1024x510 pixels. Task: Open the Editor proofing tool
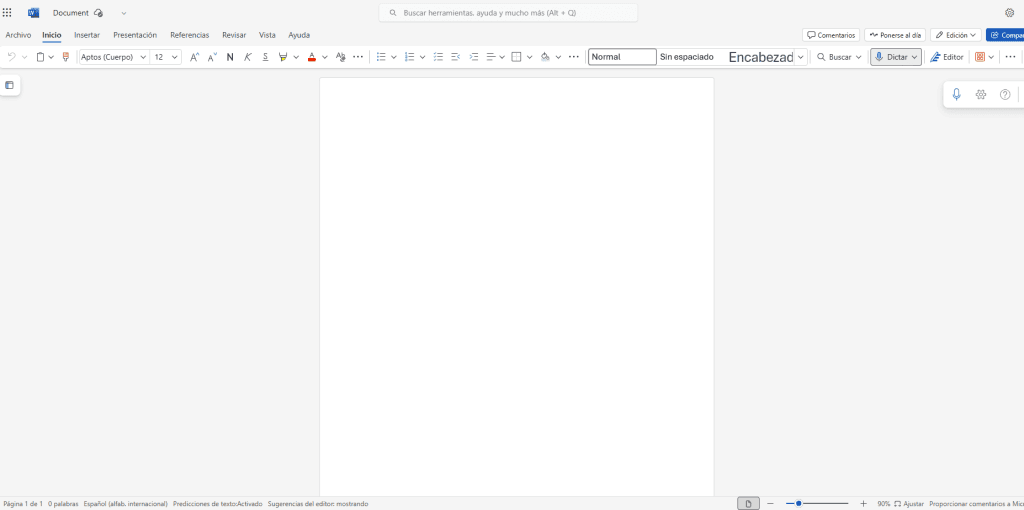(947, 57)
